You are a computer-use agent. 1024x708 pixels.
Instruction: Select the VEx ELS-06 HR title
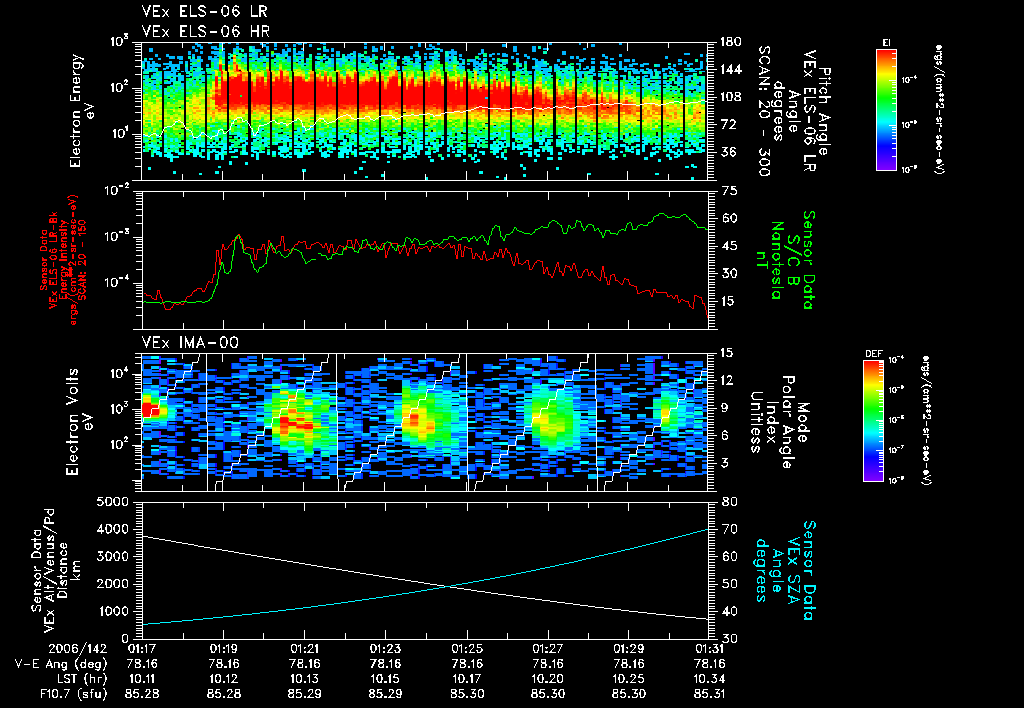click(206, 31)
